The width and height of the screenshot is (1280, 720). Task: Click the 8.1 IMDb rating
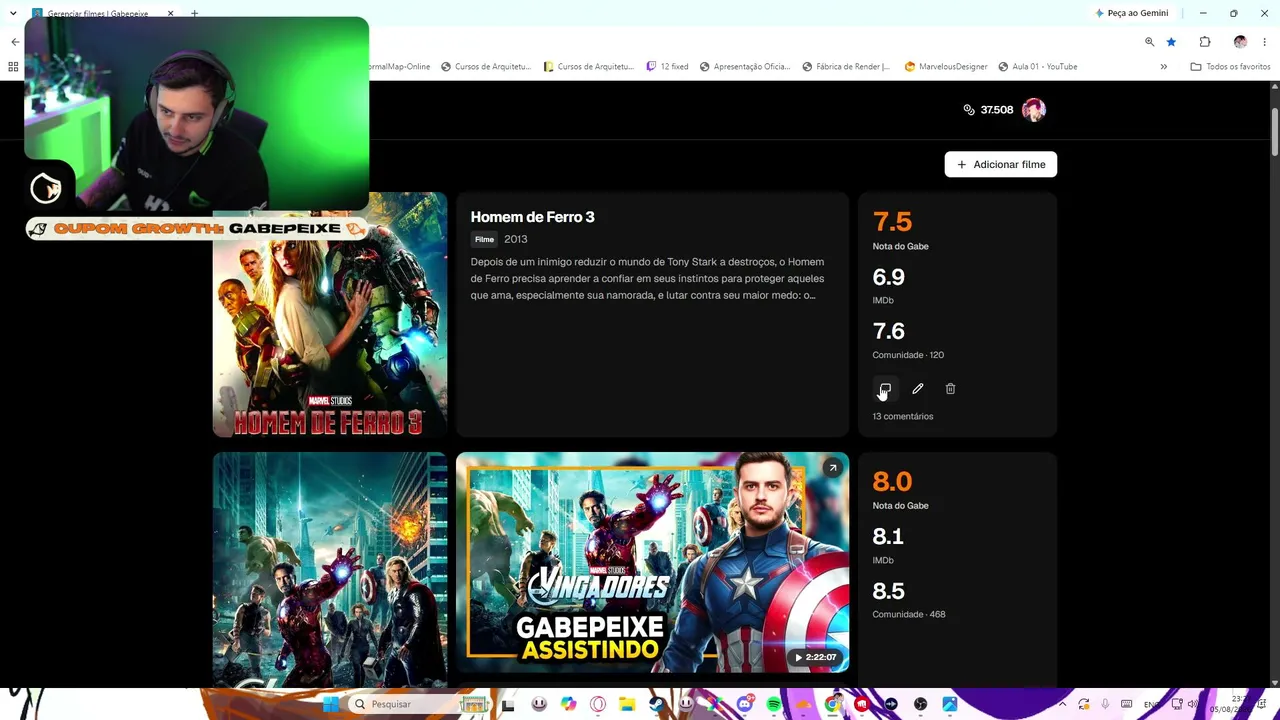(x=888, y=537)
